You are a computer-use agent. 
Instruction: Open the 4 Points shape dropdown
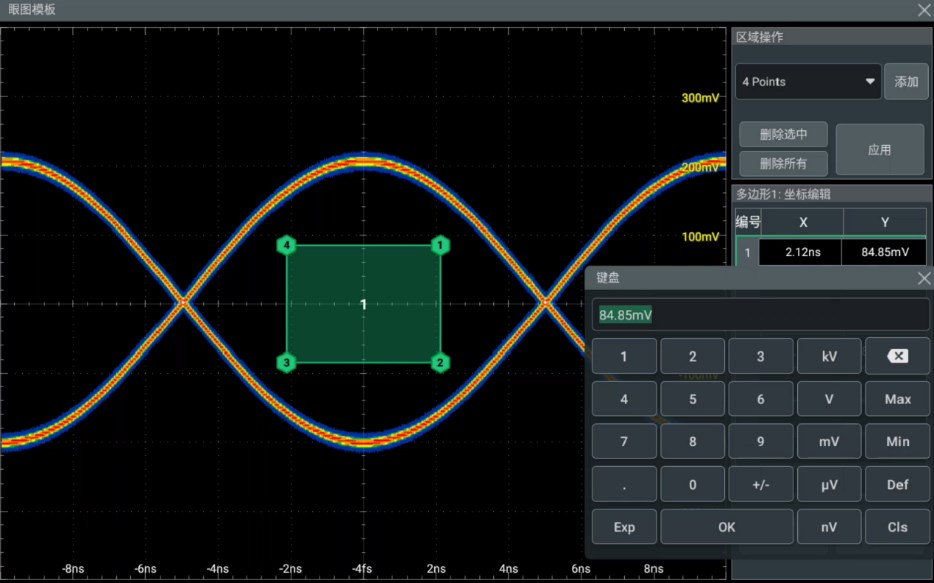(808, 82)
